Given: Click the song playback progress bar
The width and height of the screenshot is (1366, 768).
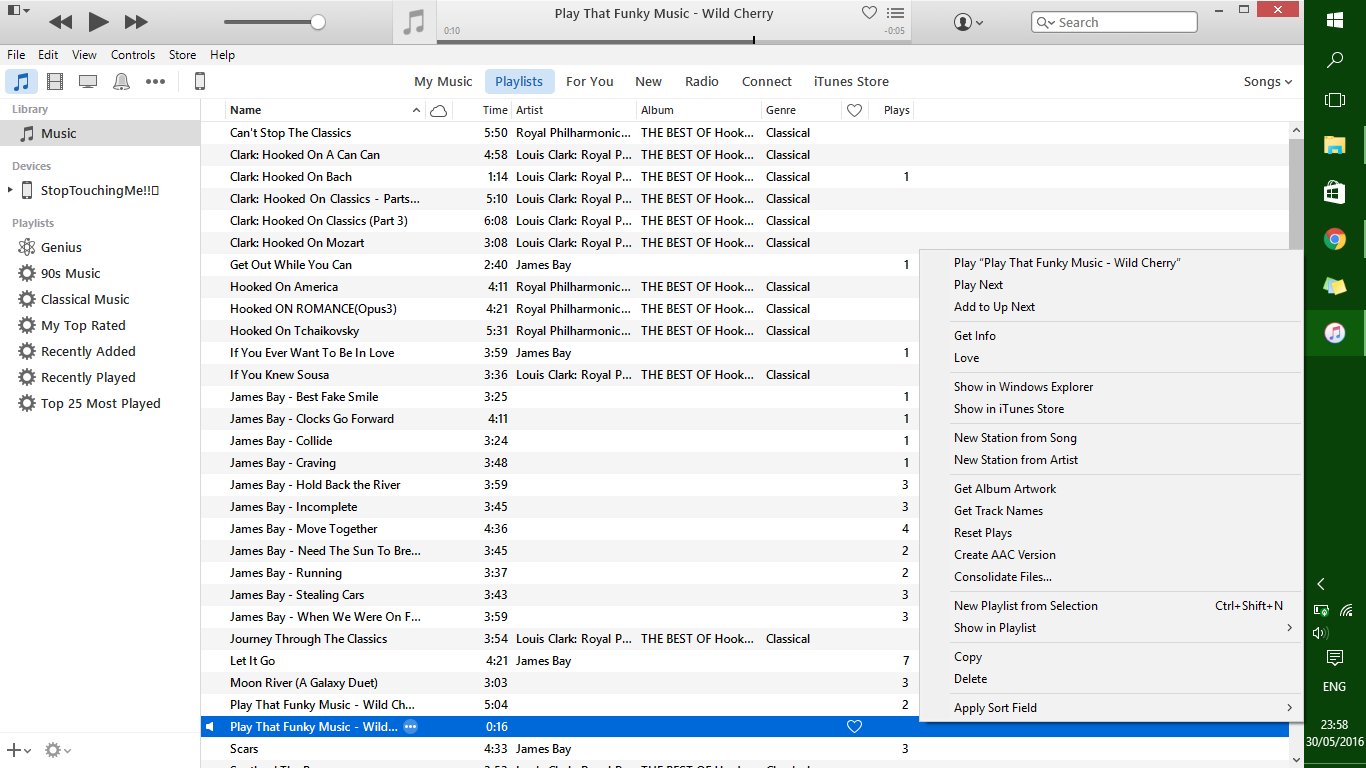Looking at the screenshot, I should [x=674, y=41].
